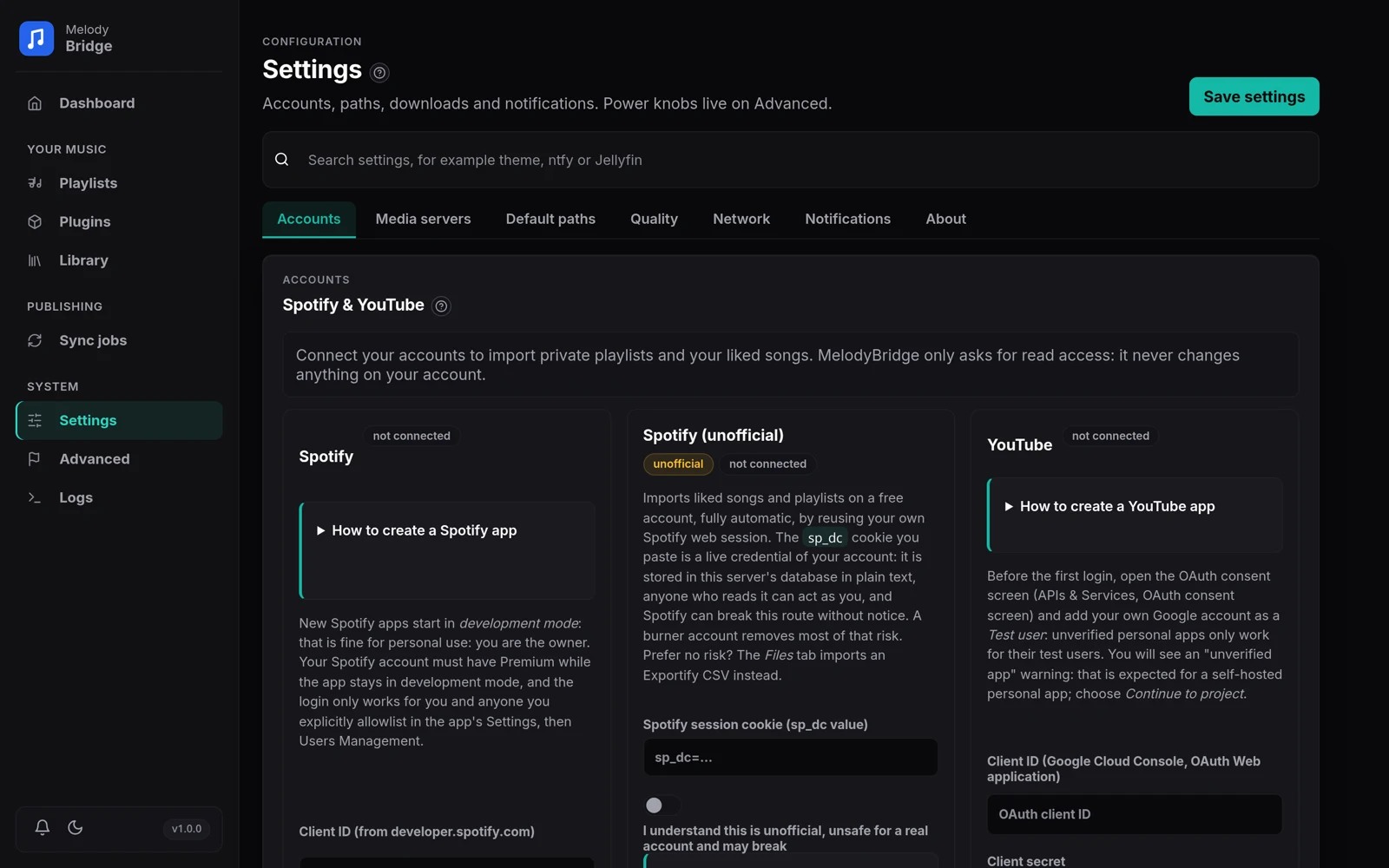Click the Playlists icon in the sidebar

35,183
